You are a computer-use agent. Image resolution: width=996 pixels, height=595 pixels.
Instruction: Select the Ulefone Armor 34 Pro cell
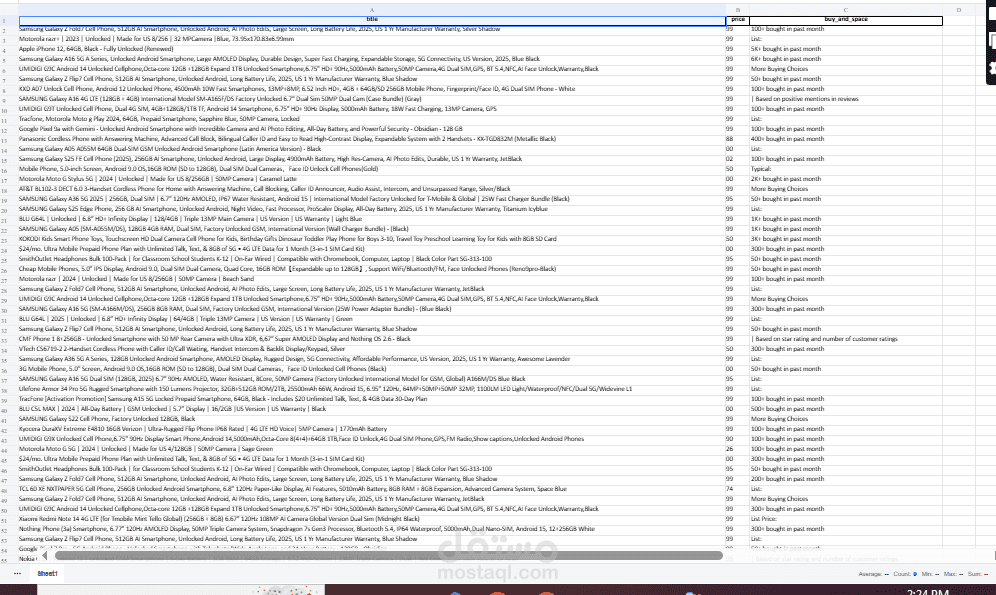[x=372, y=389]
